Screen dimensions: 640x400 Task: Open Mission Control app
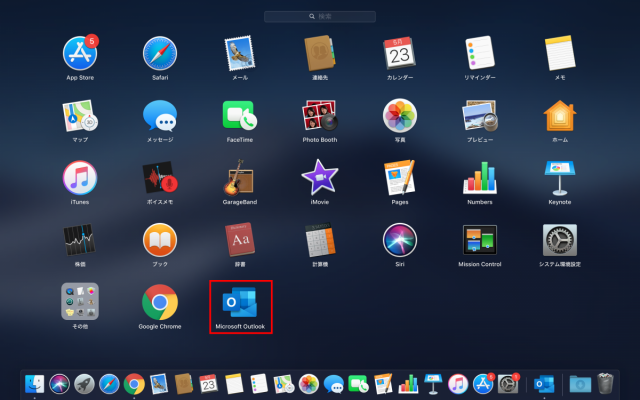(x=480, y=240)
